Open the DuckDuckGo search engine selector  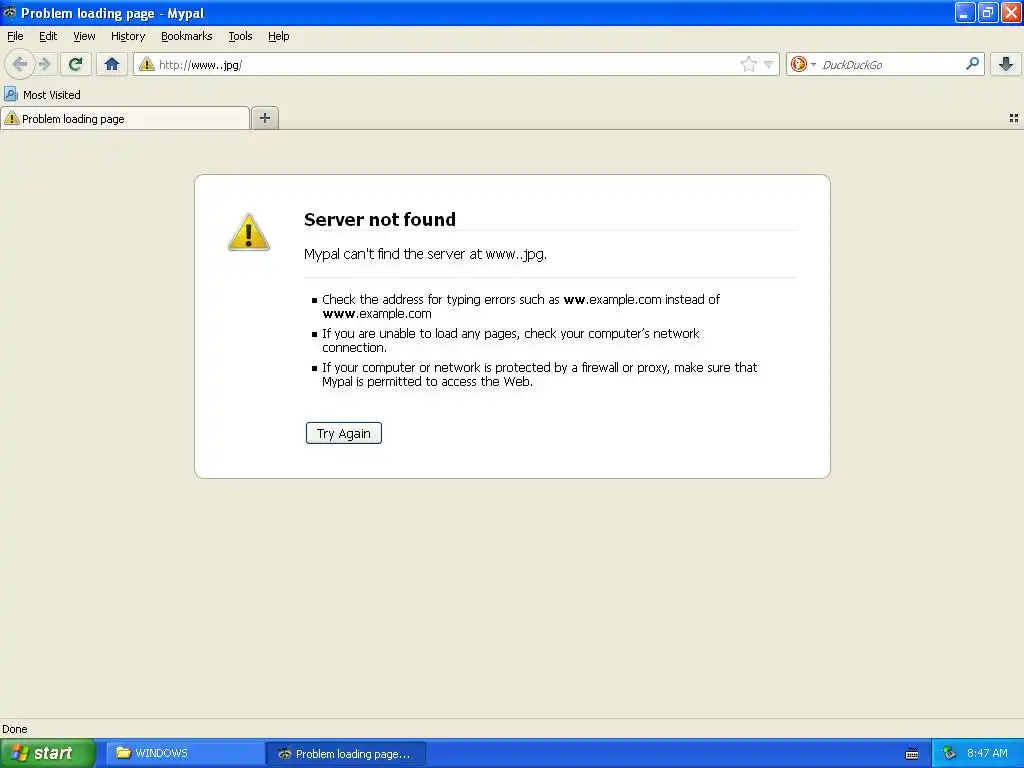tap(803, 64)
